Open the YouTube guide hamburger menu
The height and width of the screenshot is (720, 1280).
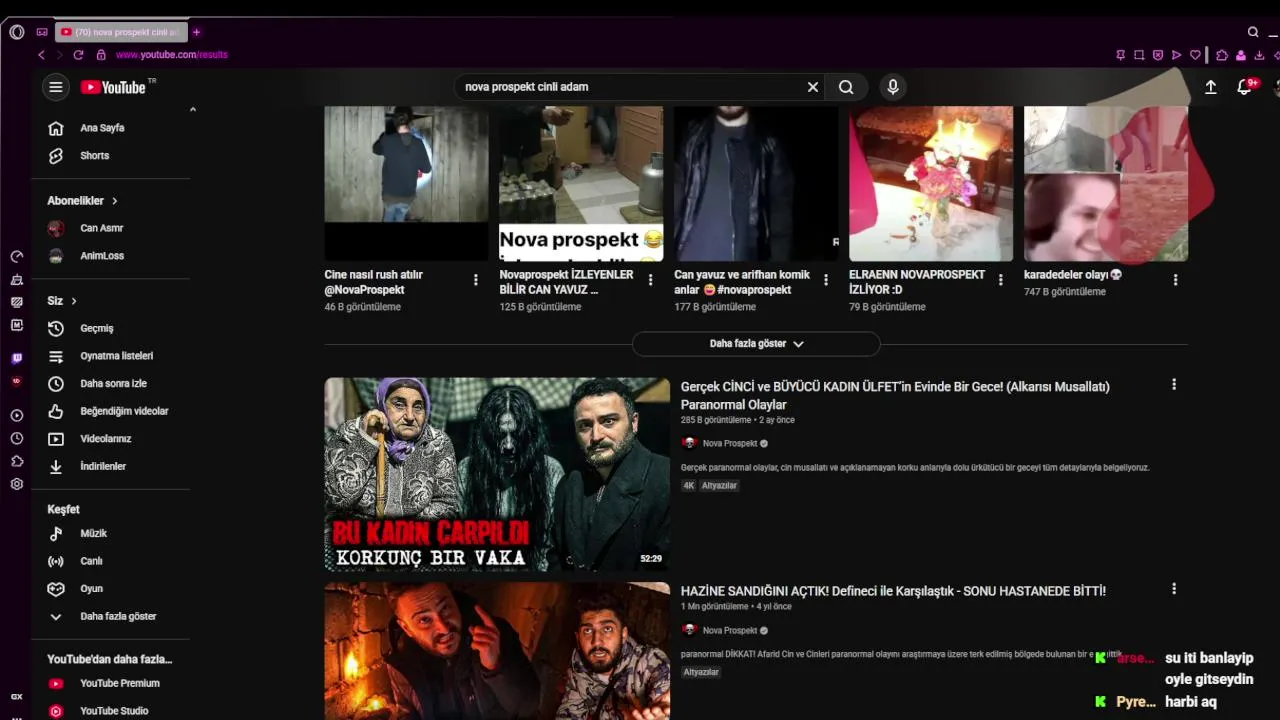(56, 87)
